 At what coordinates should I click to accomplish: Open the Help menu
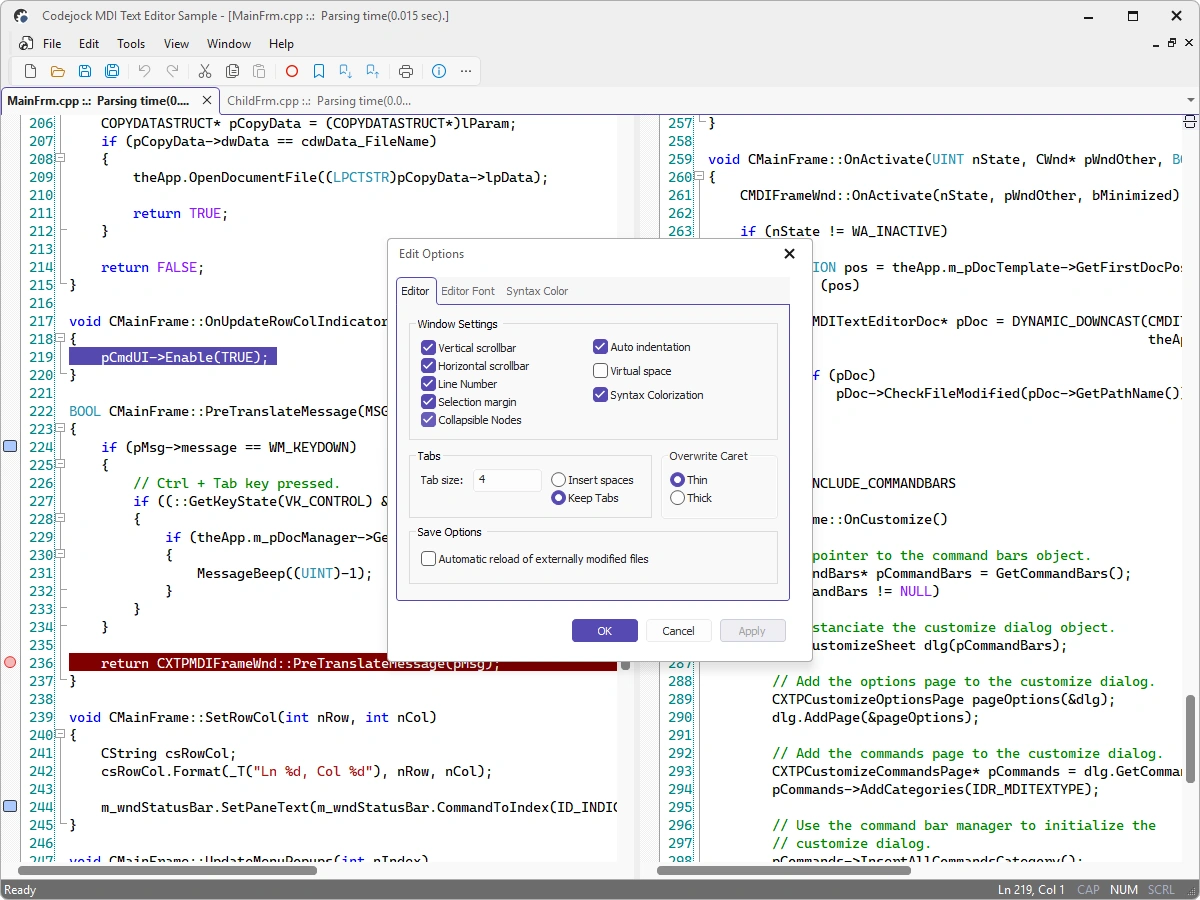tap(282, 44)
